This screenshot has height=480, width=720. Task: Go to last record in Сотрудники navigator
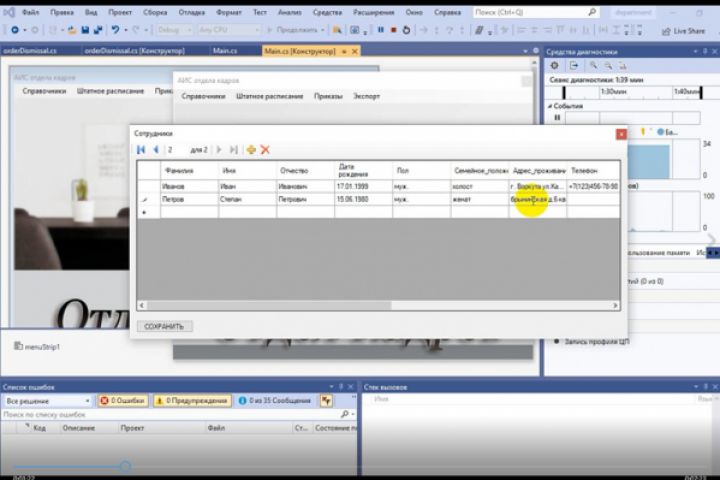[234, 150]
